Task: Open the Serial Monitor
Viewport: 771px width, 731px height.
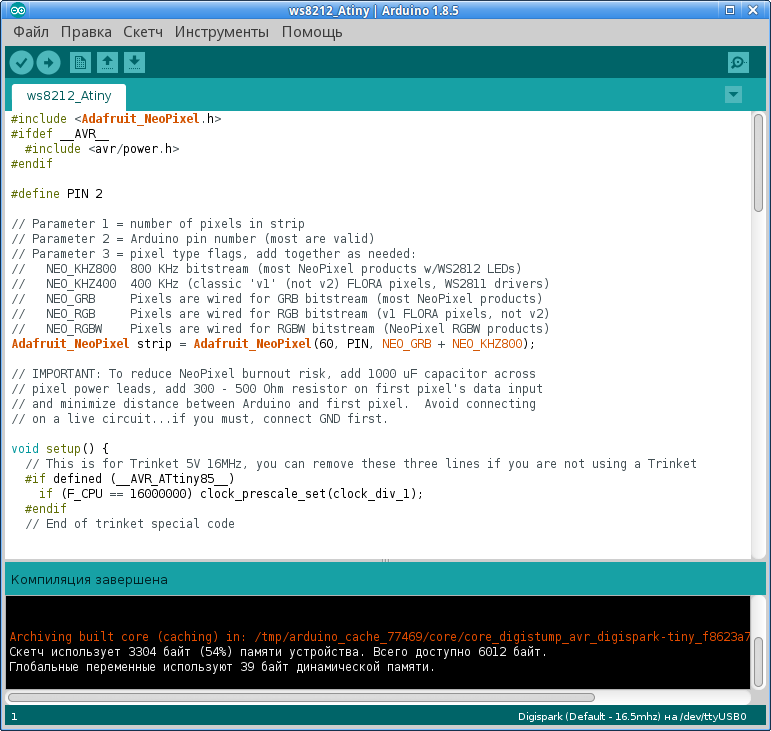Action: click(x=738, y=63)
